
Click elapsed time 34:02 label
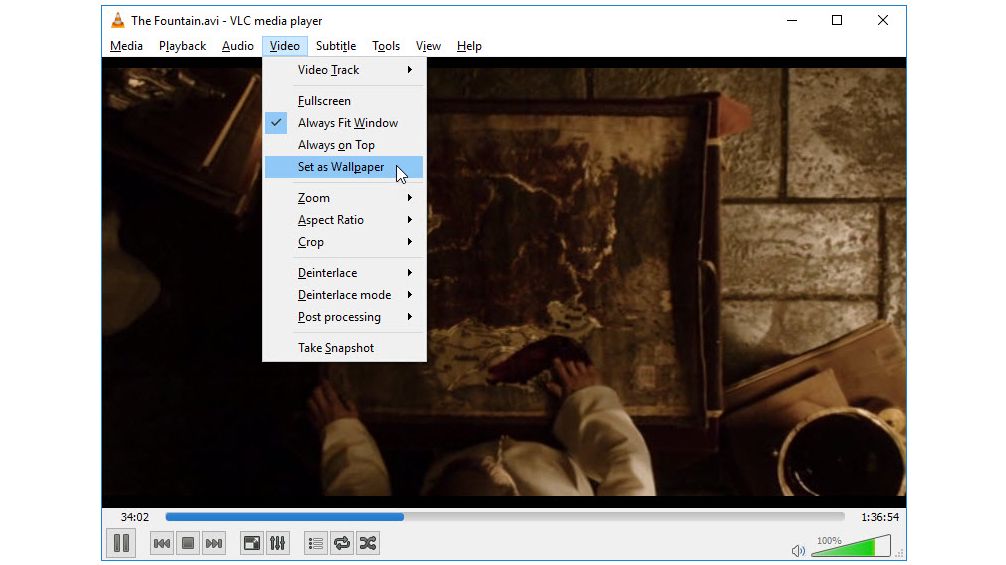click(x=135, y=517)
